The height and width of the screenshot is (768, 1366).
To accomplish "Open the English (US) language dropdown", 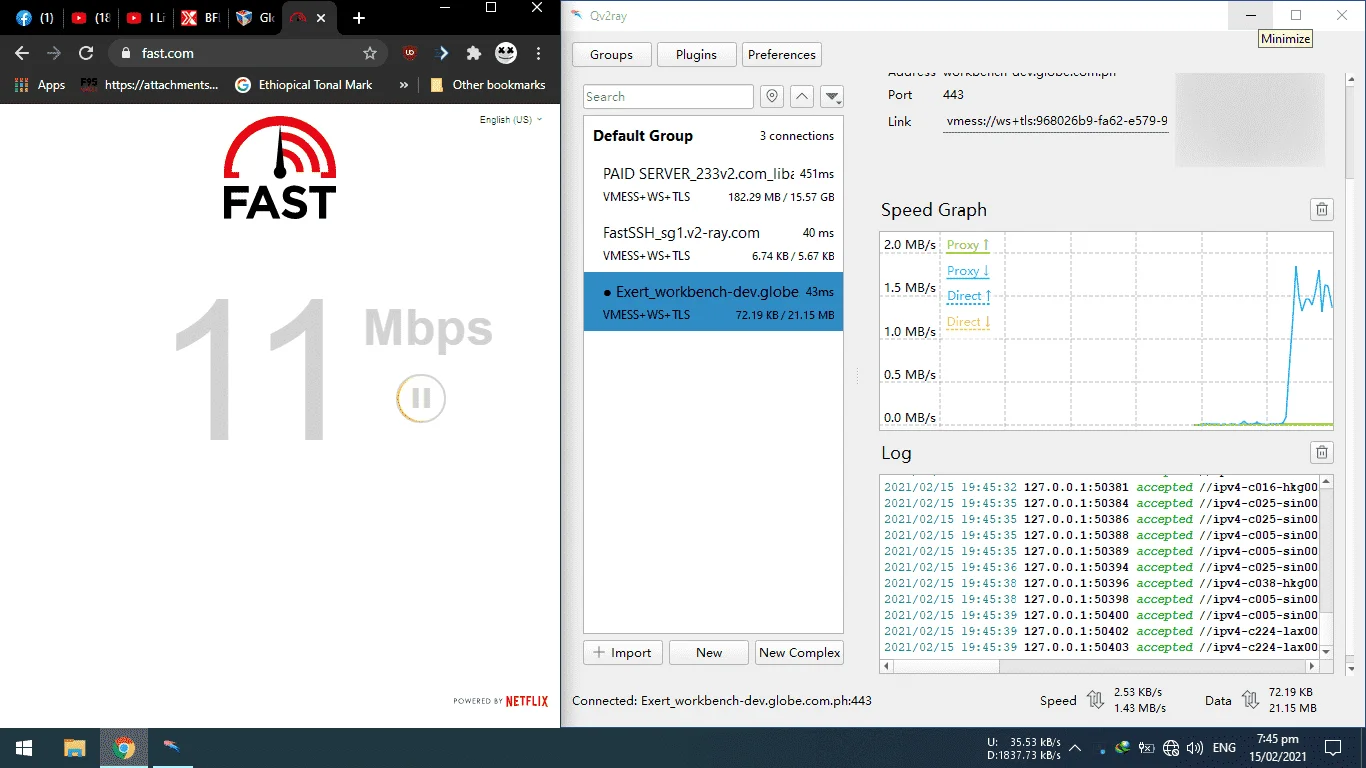I will [x=511, y=119].
